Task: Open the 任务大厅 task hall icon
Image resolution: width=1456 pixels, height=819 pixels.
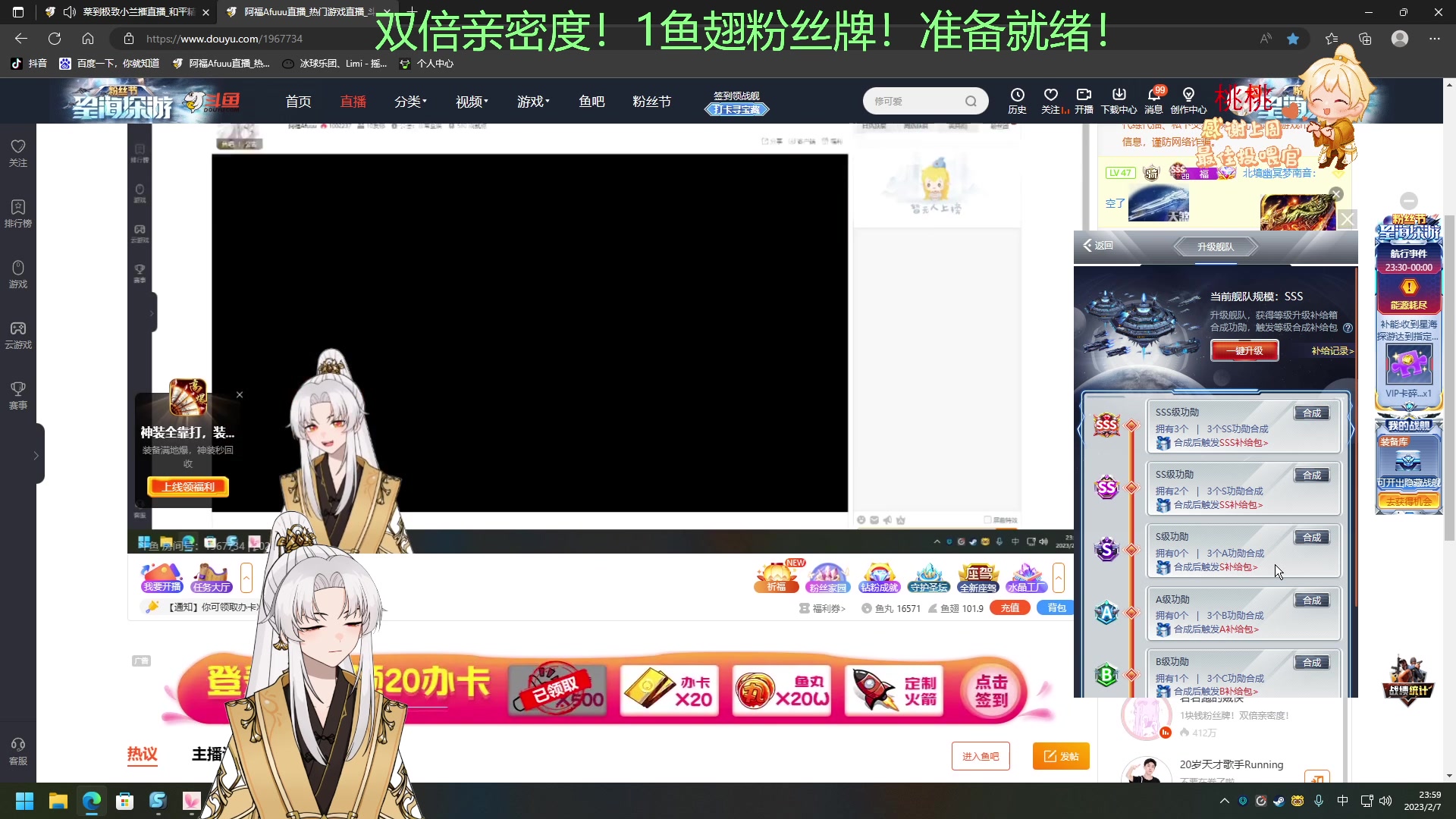Action: point(212,578)
